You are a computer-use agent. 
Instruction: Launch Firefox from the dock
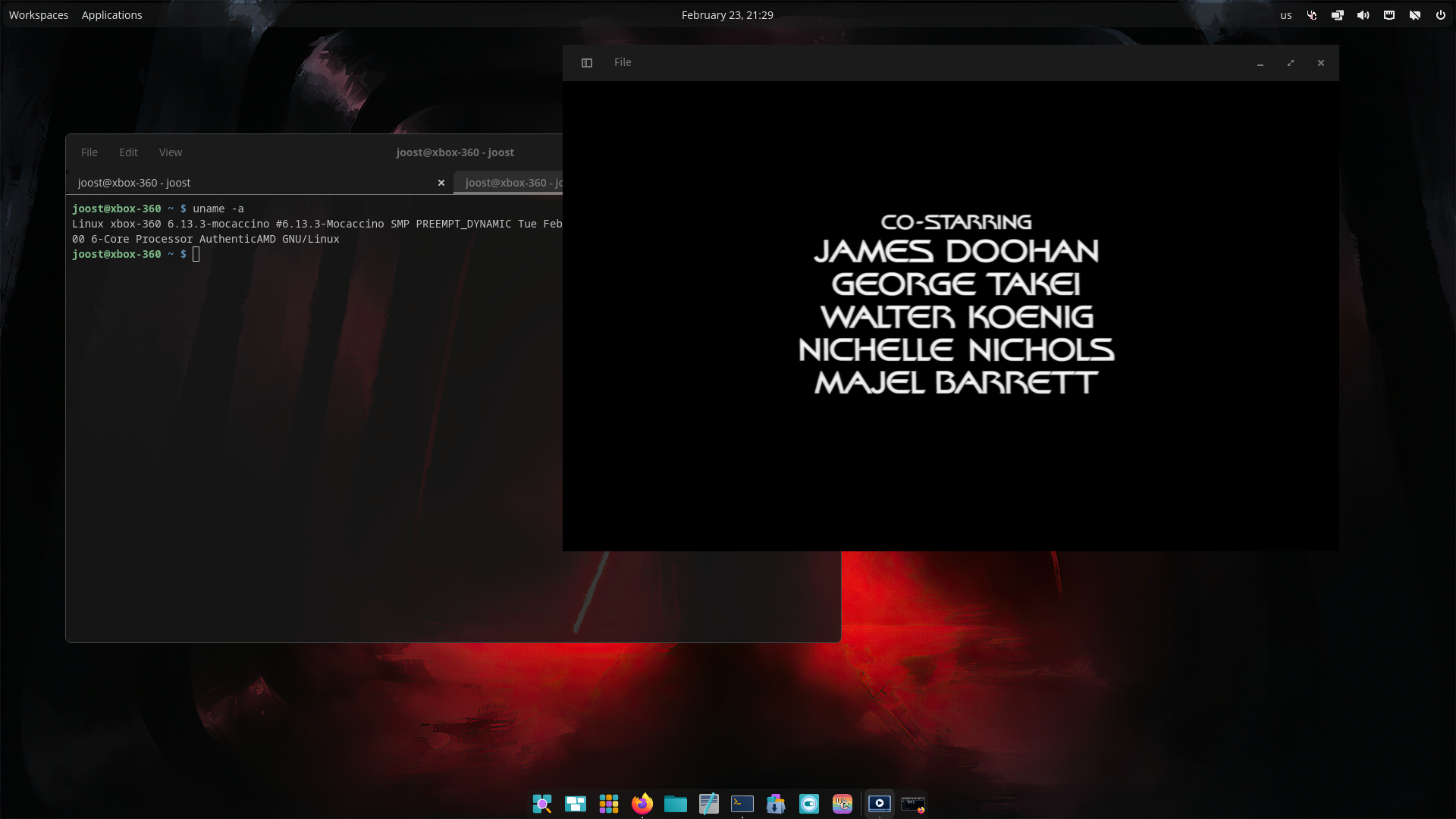click(x=642, y=804)
